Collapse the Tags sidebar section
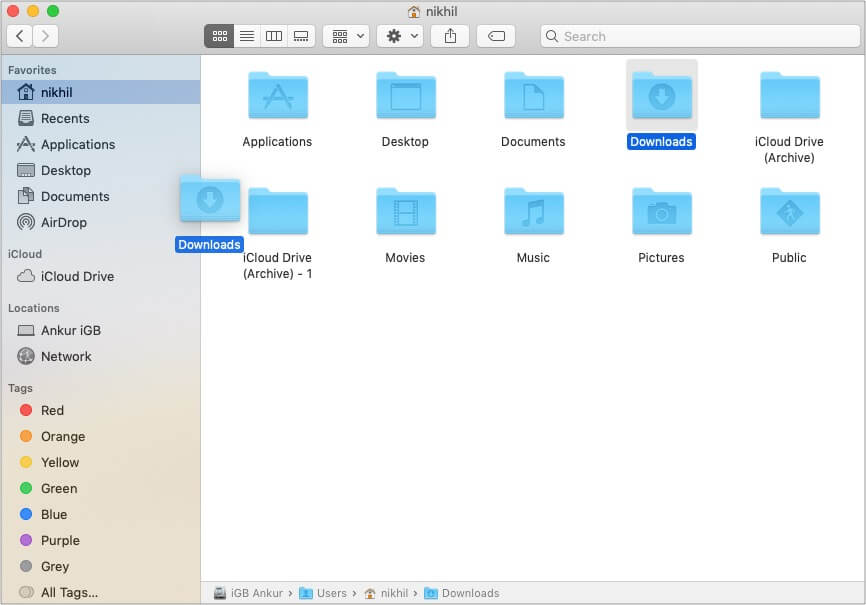Viewport: 866px width, 605px height. tap(18, 388)
